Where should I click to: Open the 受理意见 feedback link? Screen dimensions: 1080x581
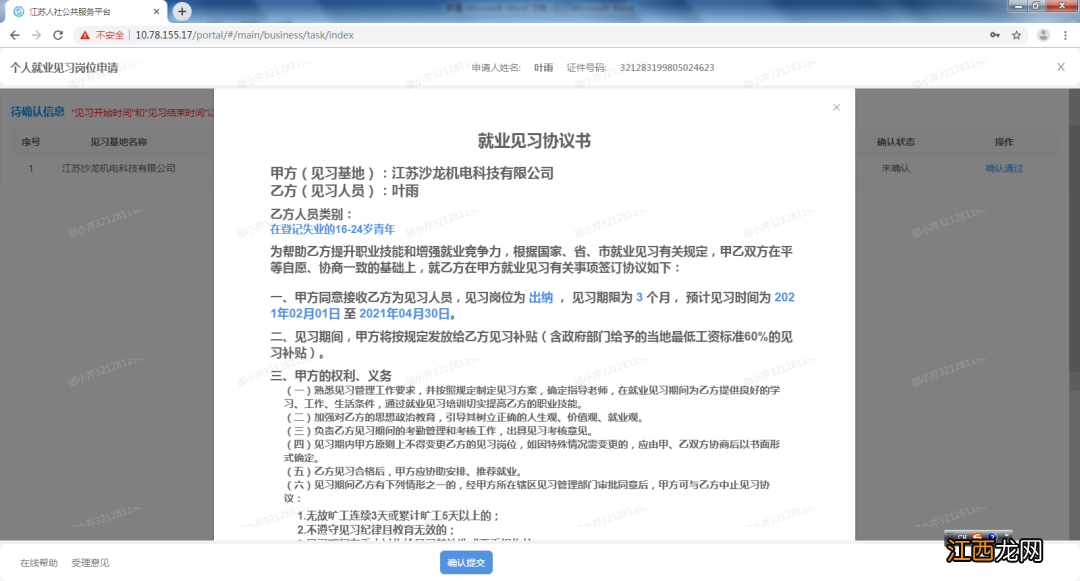[89, 562]
